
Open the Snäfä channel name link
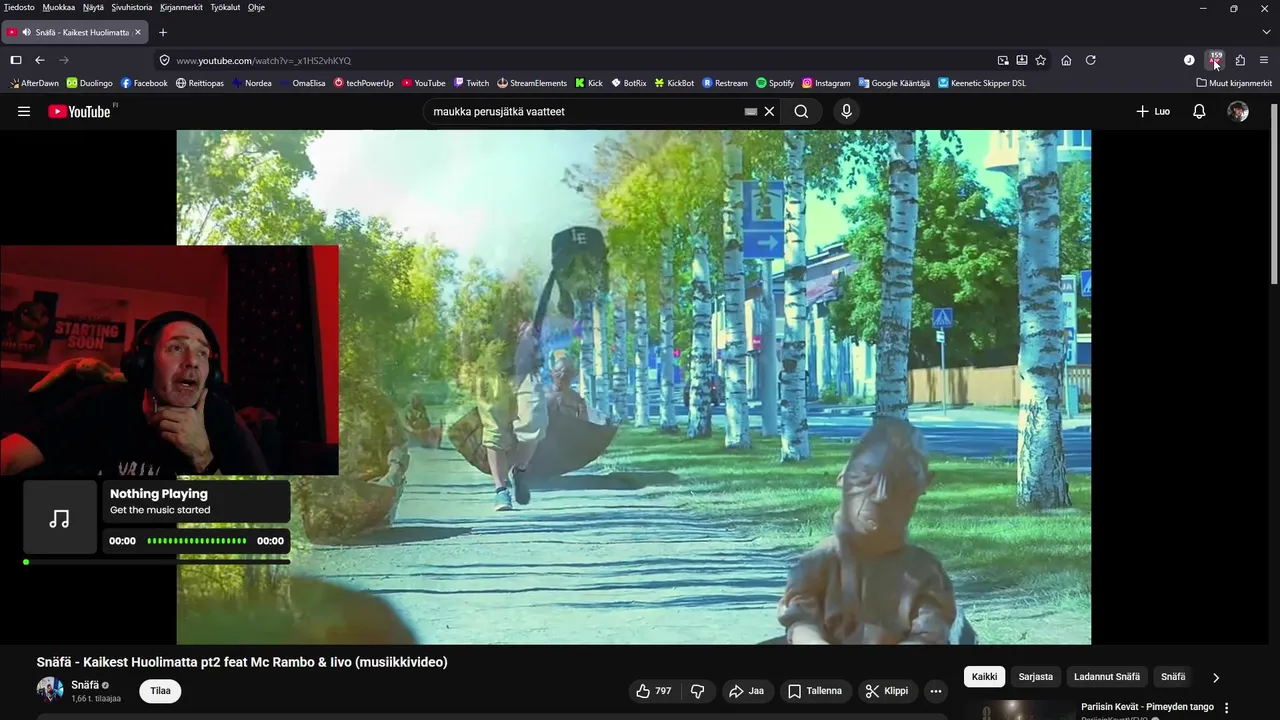tap(85, 685)
